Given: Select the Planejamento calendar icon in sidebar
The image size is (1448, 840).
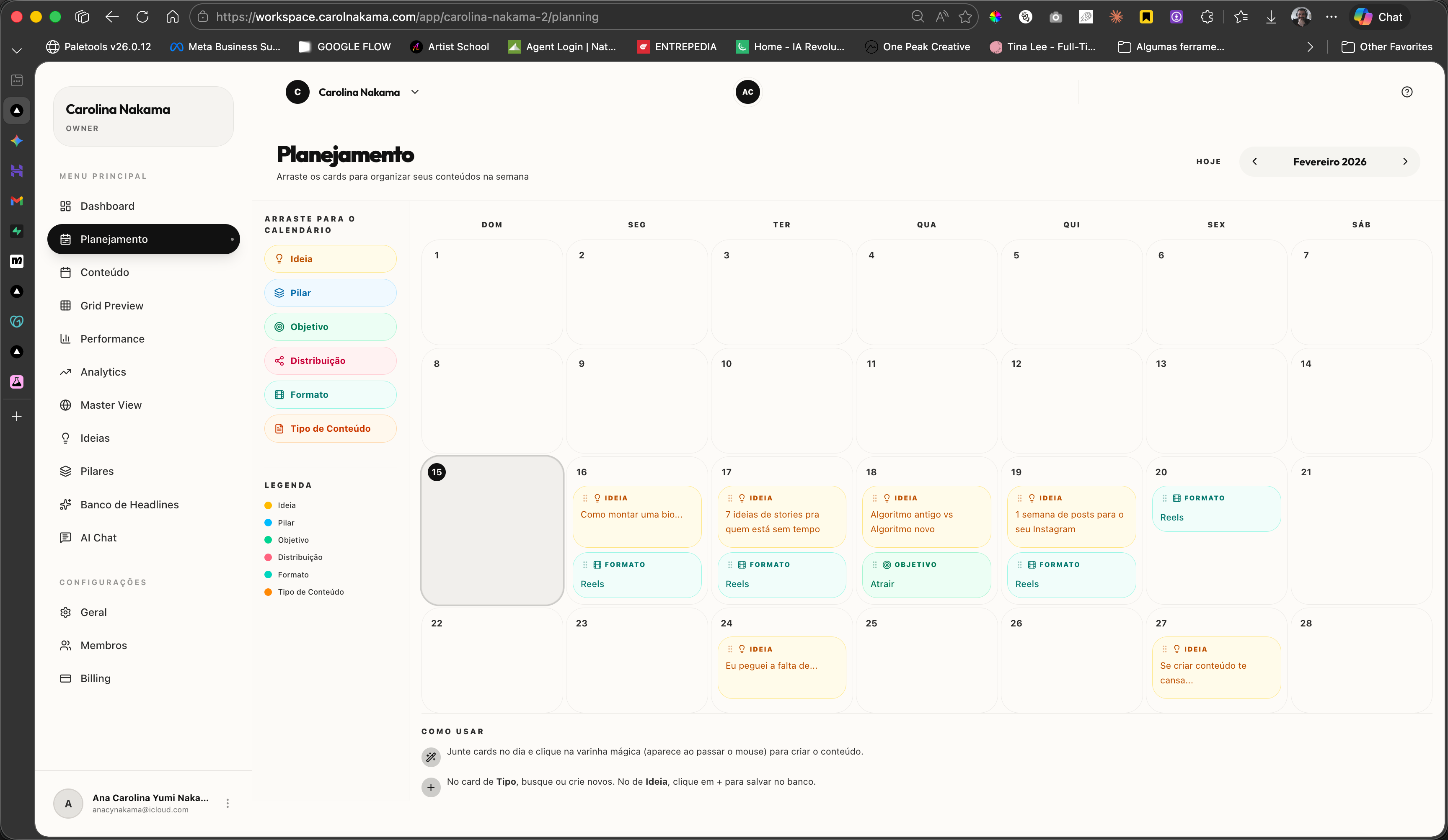Looking at the screenshot, I should [66, 239].
